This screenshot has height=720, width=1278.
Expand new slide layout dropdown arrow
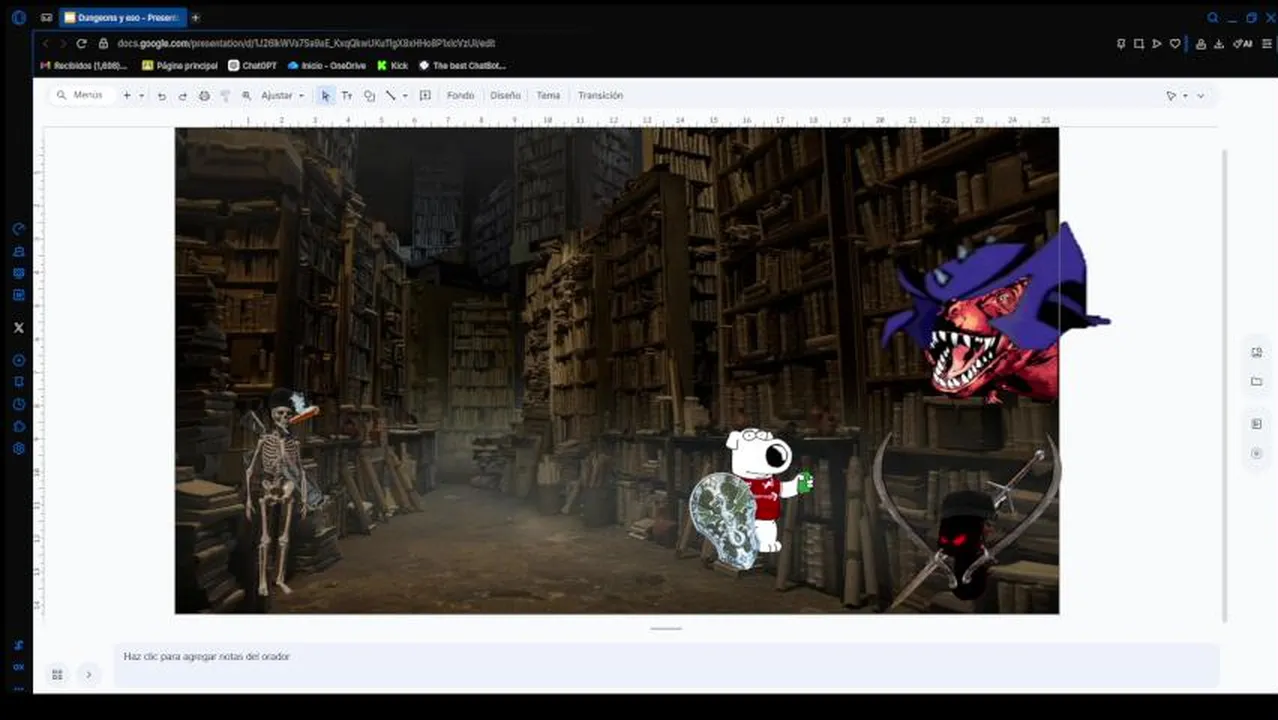tap(141, 96)
